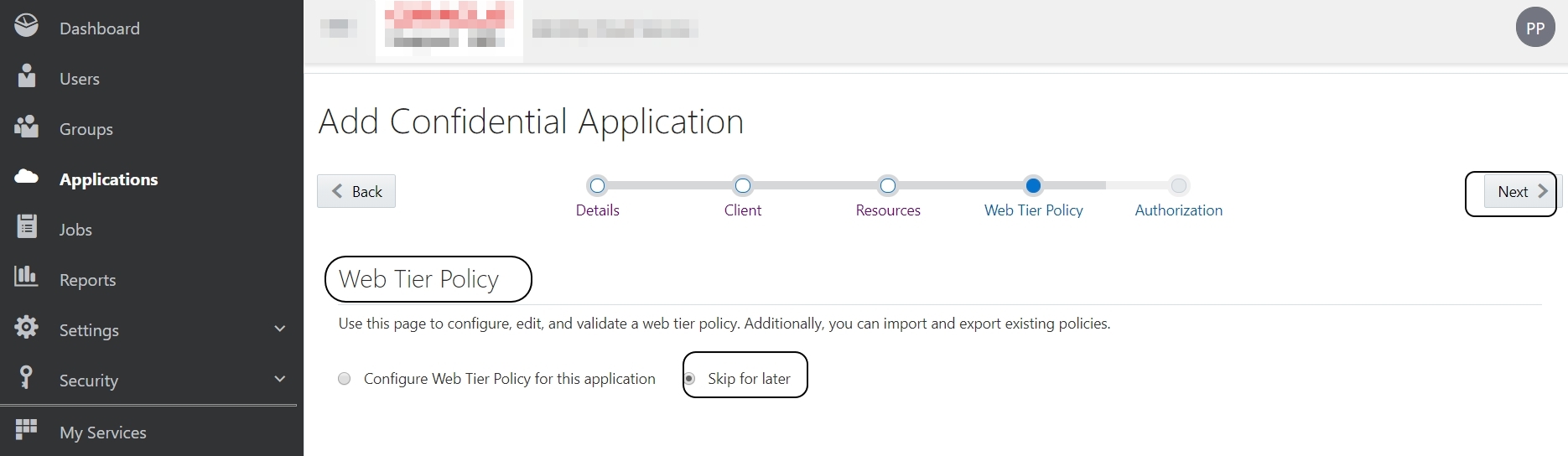The height and width of the screenshot is (456, 1568).
Task: Jump to the Client wizard step
Action: pos(743,186)
